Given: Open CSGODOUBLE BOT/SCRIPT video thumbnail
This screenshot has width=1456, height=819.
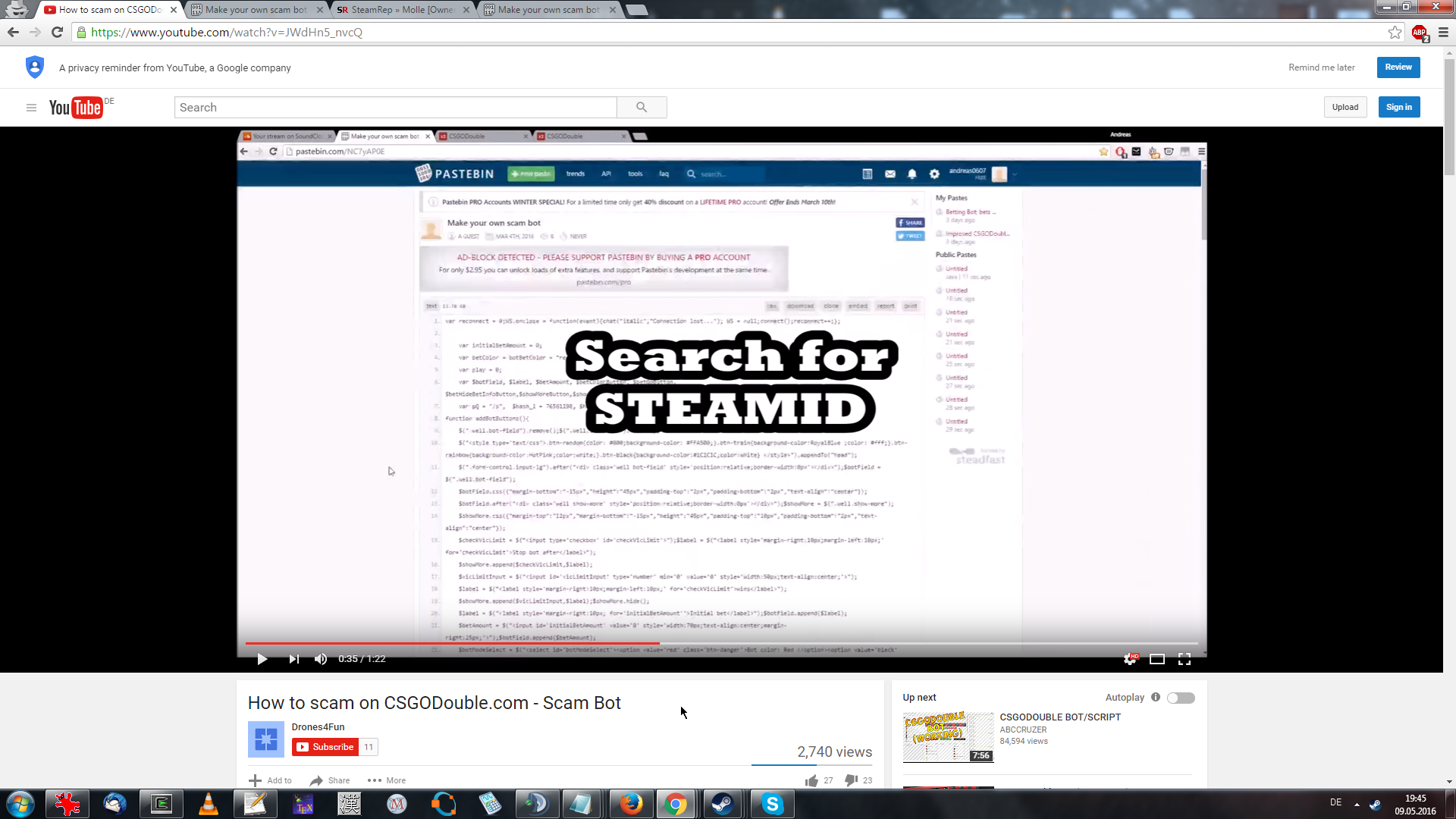Looking at the screenshot, I should pos(948,736).
